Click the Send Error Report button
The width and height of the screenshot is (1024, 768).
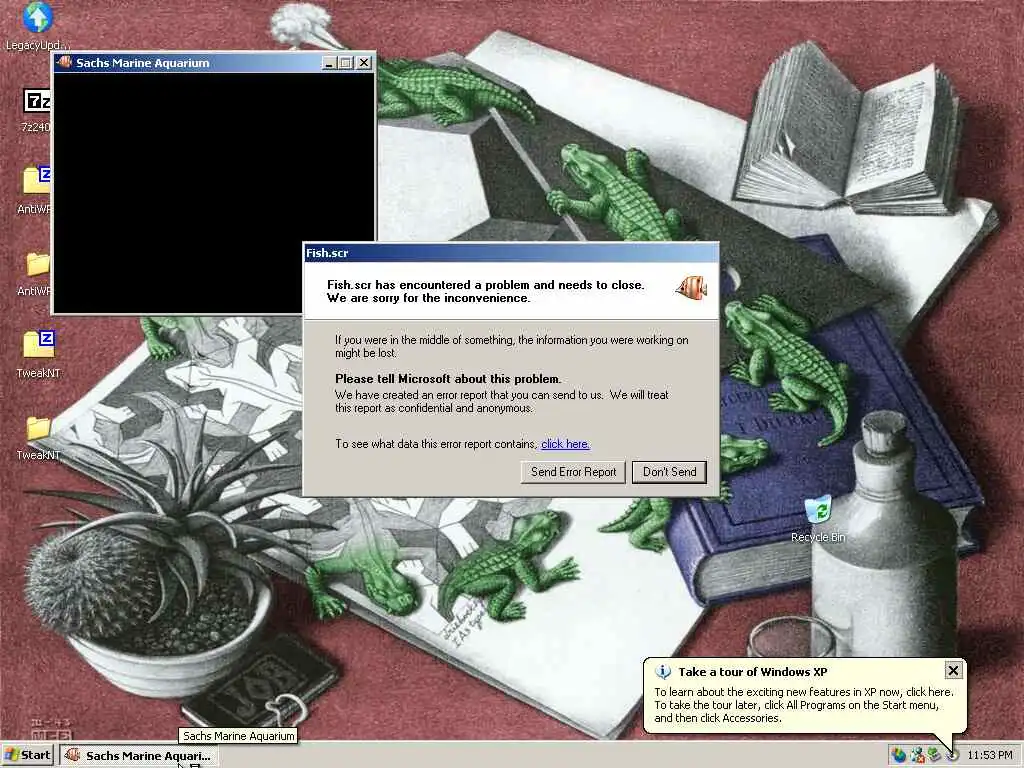click(x=573, y=472)
